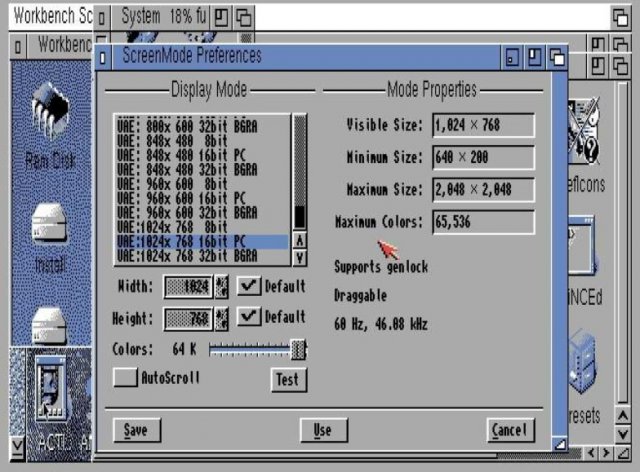Click the Test button
This screenshot has width=640, height=472.
(289, 380)
